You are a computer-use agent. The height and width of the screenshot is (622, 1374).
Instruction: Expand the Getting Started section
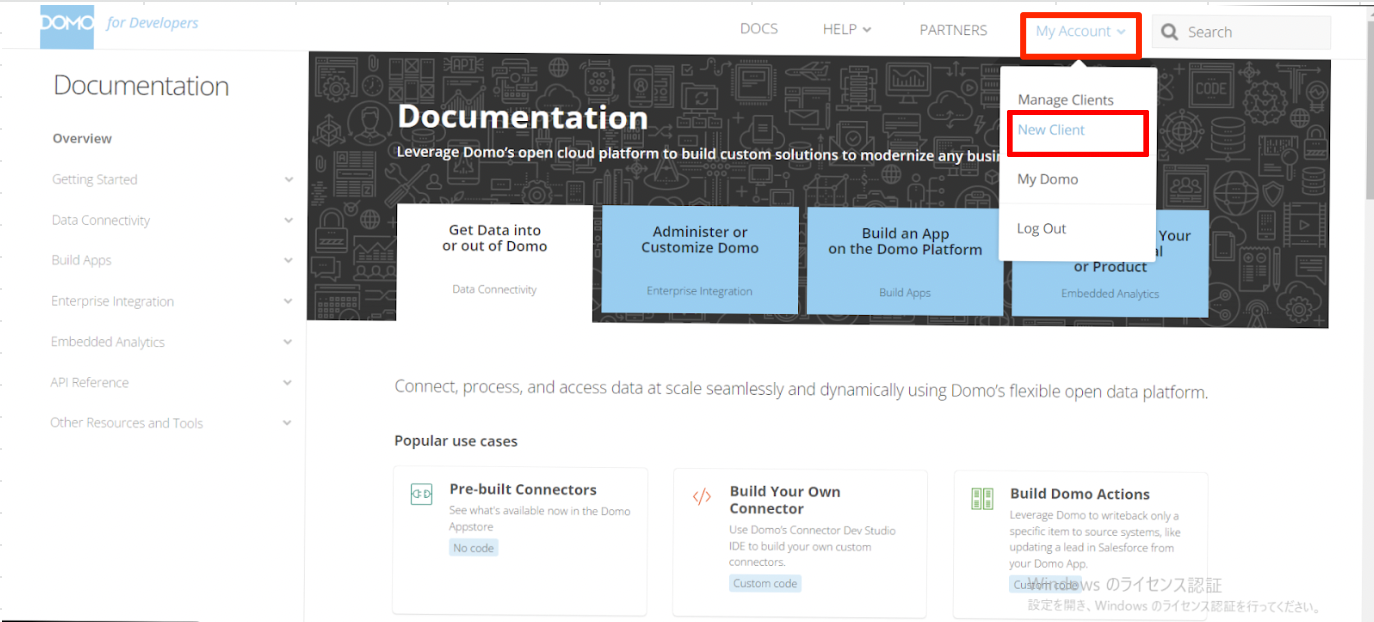[288, 180]
